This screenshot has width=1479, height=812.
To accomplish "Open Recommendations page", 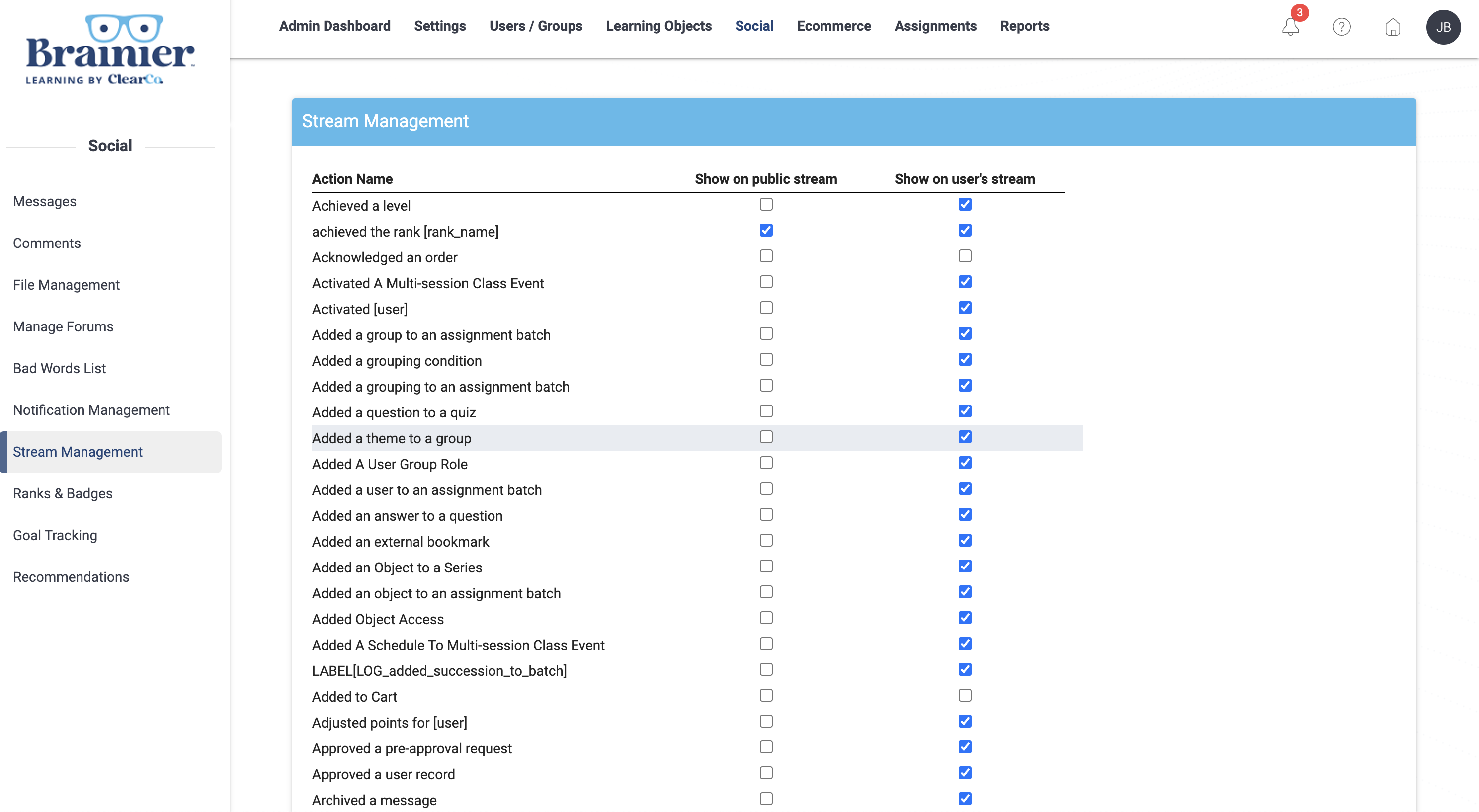I will [71, 577].
